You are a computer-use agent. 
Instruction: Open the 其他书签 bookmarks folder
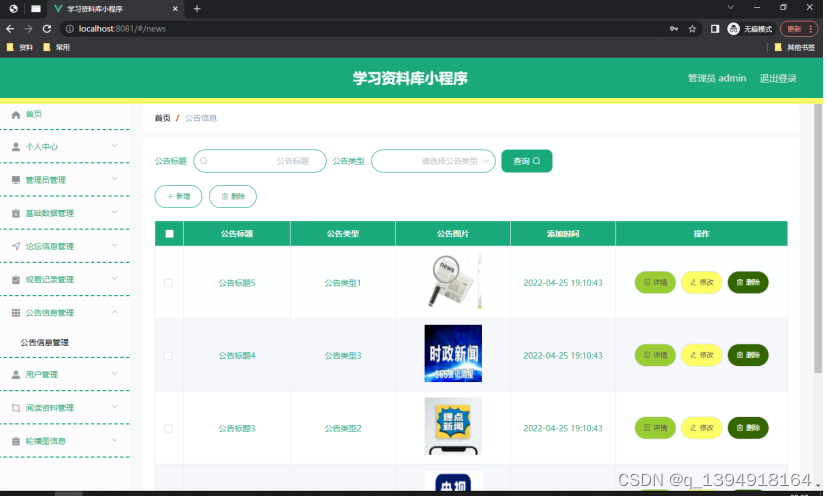pos(794,47)
